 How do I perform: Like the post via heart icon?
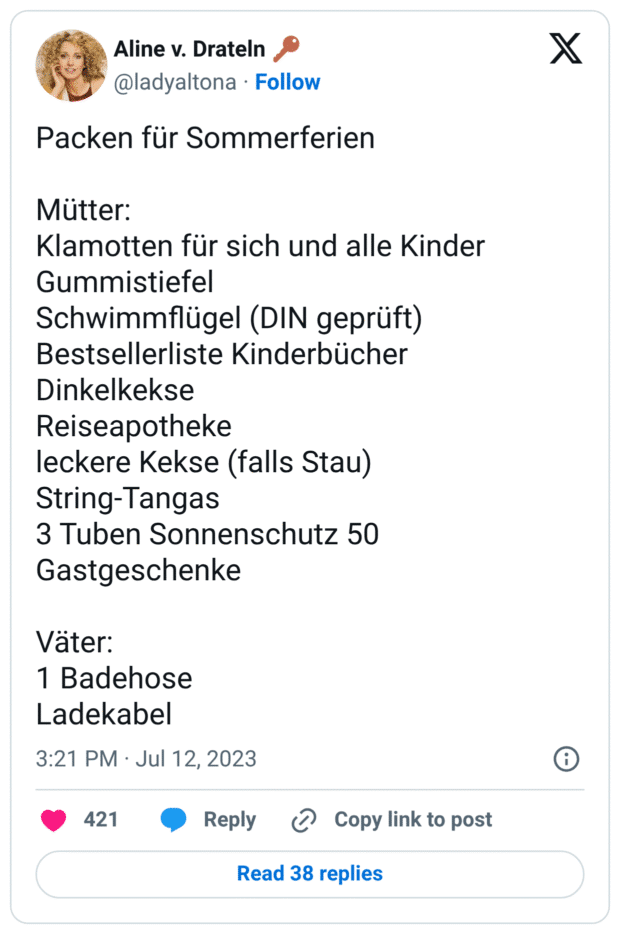(54, 820)
